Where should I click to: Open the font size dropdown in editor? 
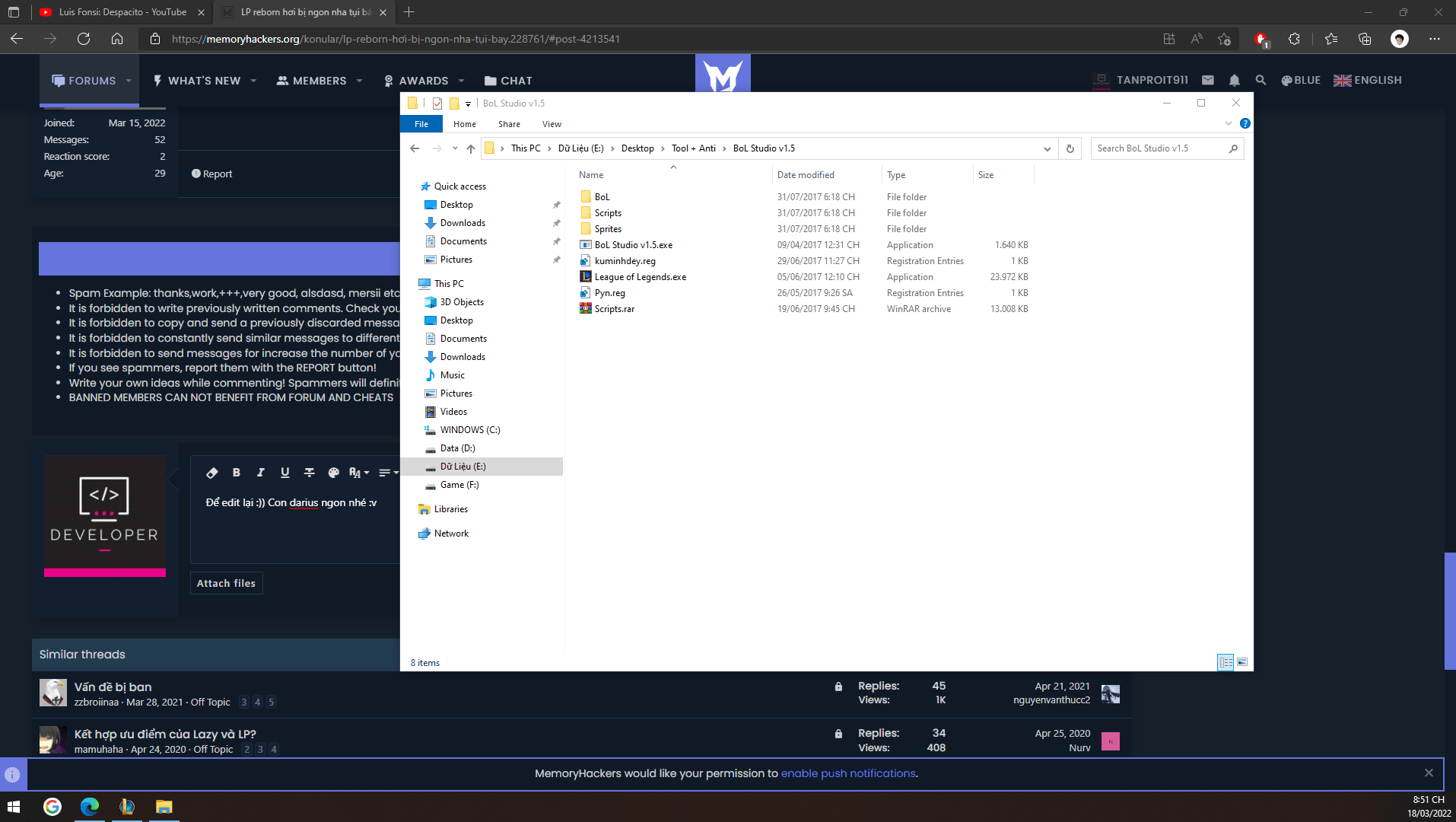[x=359, y=473]
